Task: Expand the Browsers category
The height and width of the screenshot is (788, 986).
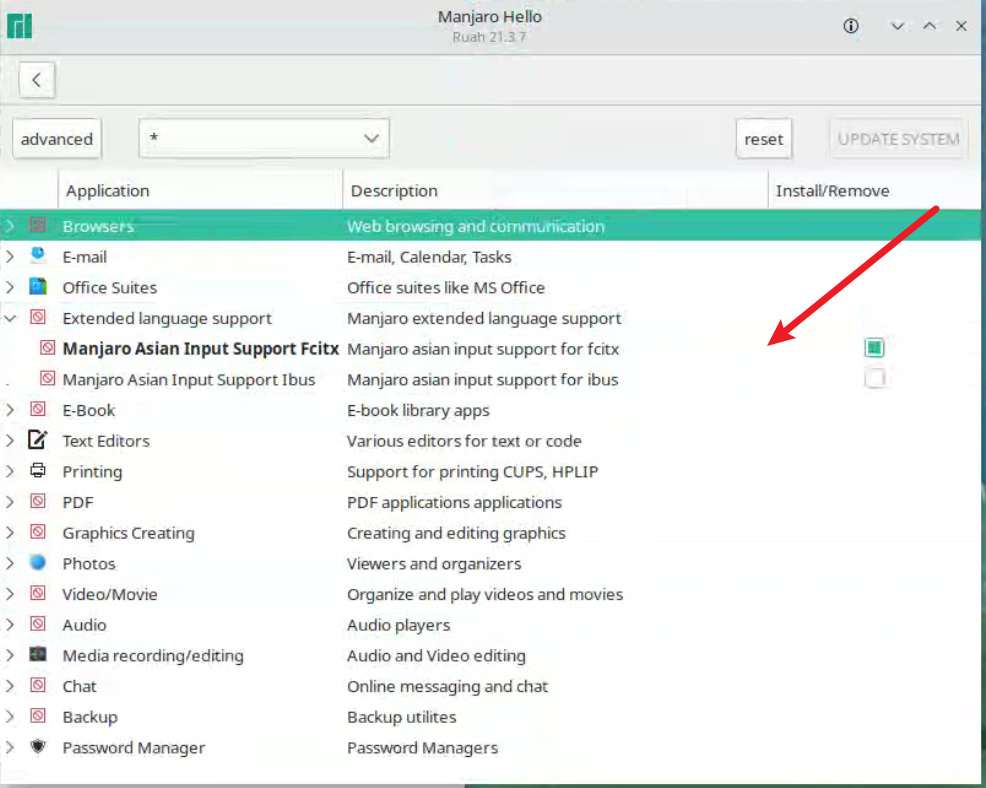Action: coord(10,226)
